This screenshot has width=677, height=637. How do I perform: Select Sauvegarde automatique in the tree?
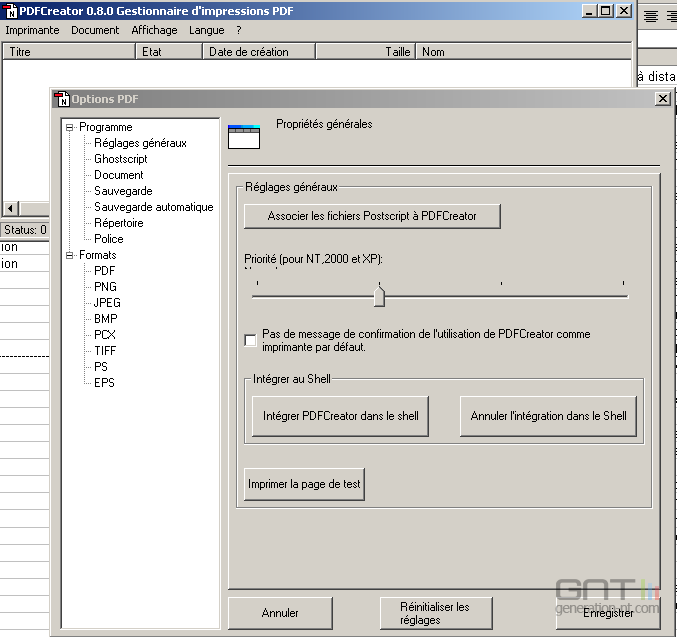(154, 207)
